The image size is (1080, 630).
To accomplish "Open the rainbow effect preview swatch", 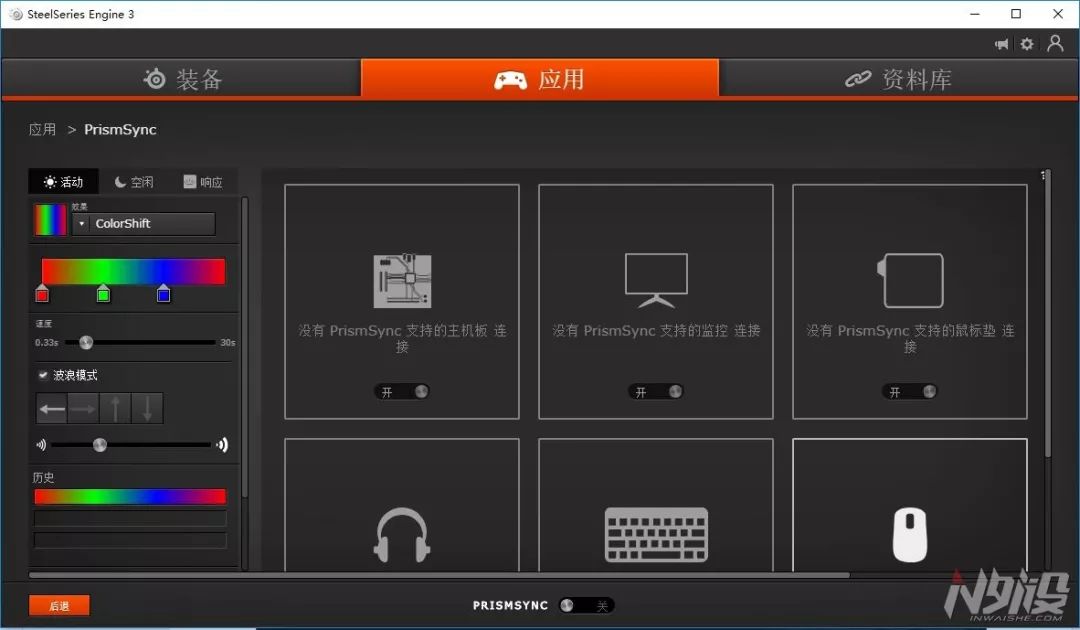I will (x=50, y=220).
